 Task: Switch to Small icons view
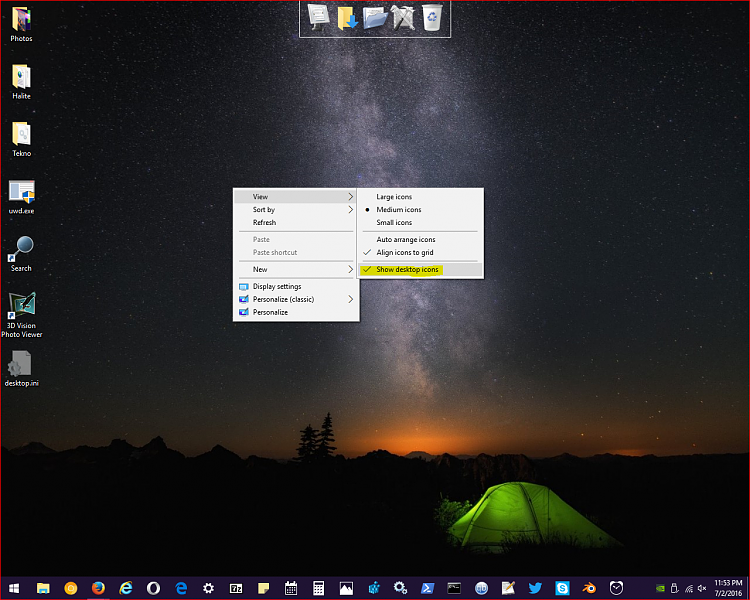pyautogui.click(x=420, y=222)
